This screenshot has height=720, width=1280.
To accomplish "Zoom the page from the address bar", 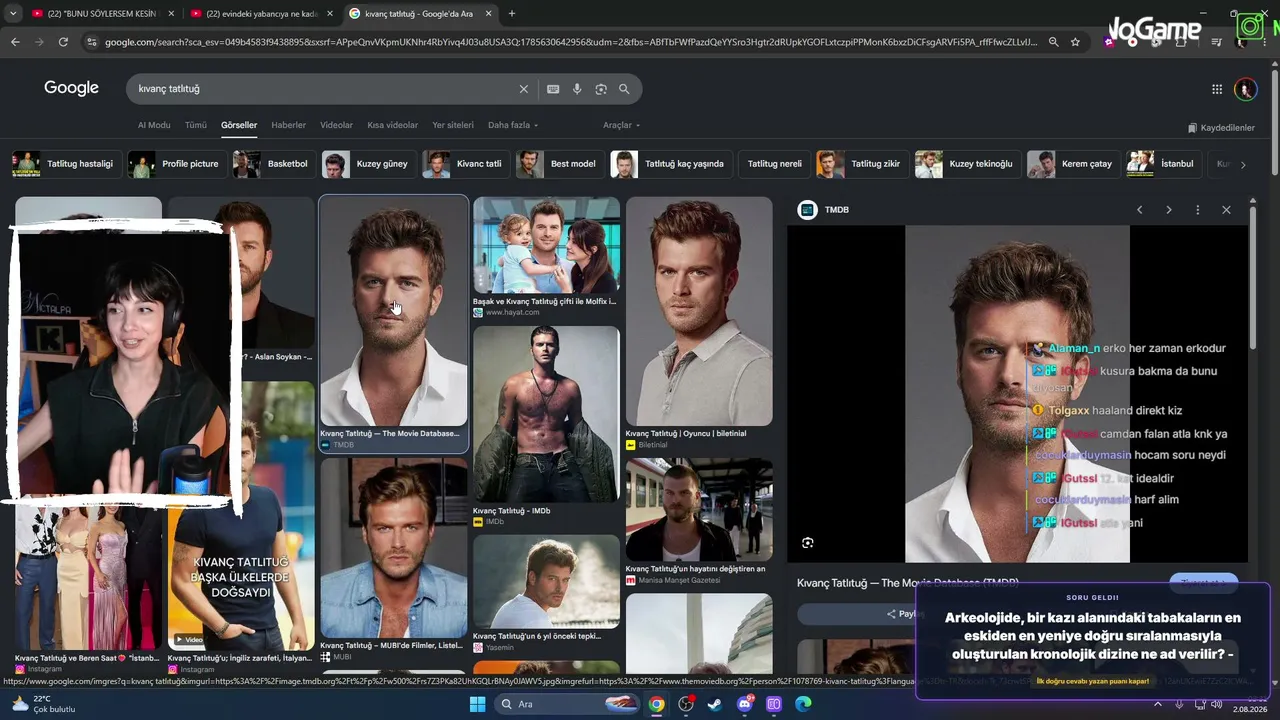I will (1053, 42).
